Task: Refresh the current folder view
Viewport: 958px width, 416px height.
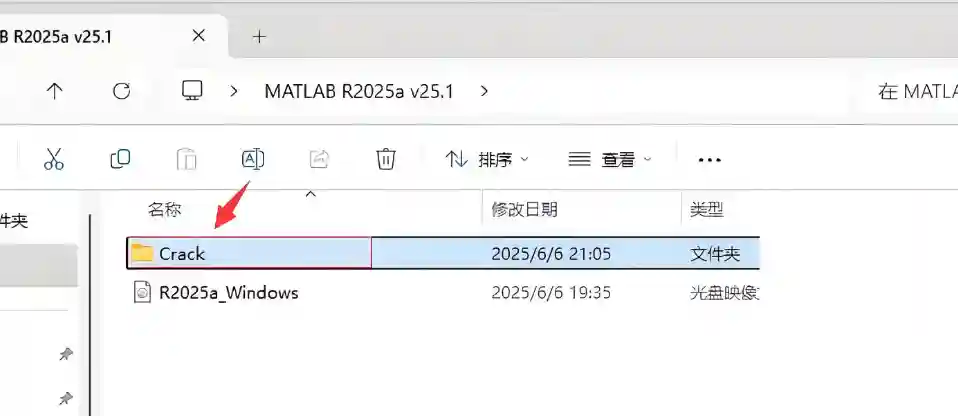Action: pos(122,92)
